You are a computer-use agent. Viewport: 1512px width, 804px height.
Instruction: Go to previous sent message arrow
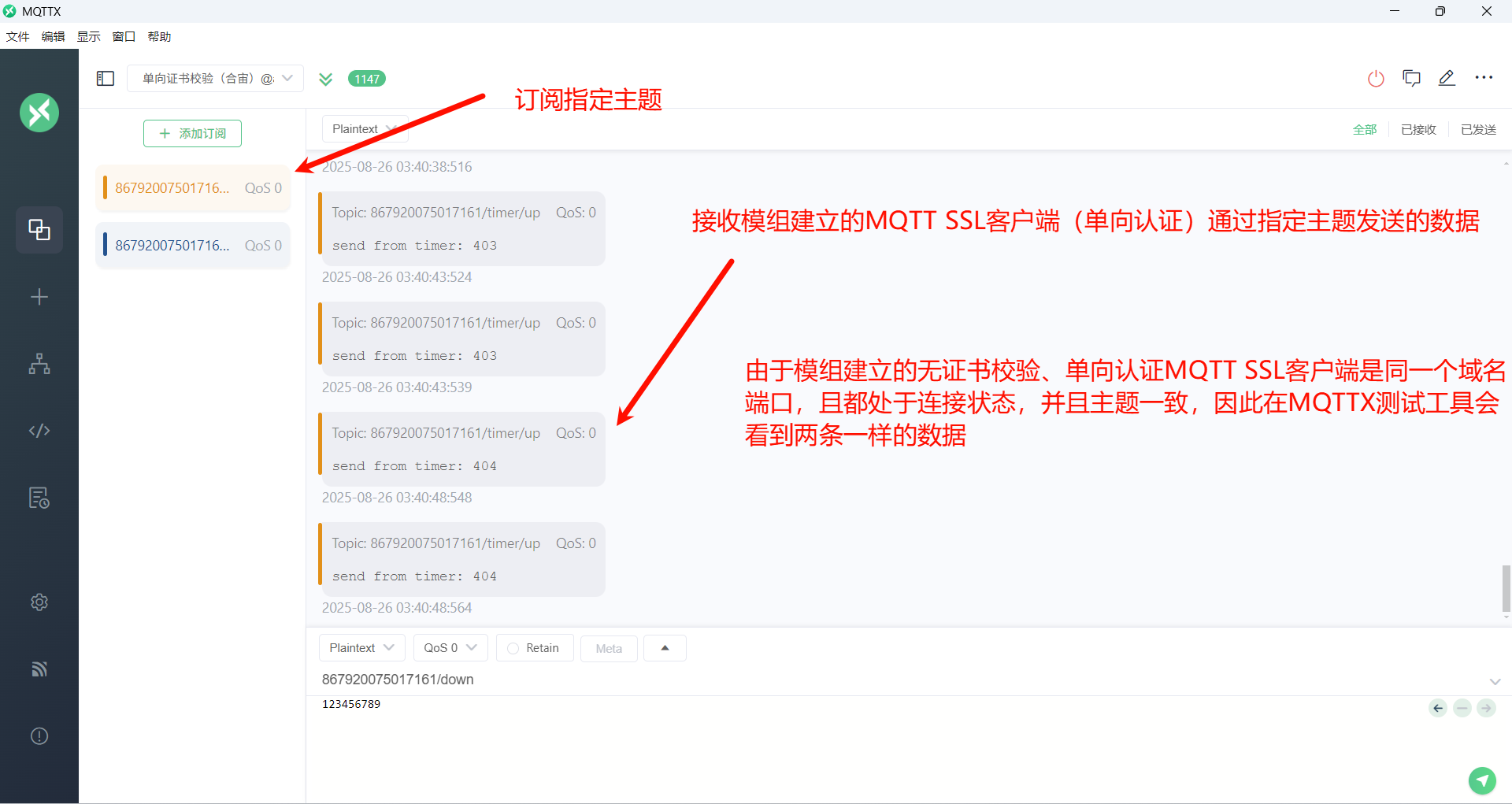point(1438,708)
